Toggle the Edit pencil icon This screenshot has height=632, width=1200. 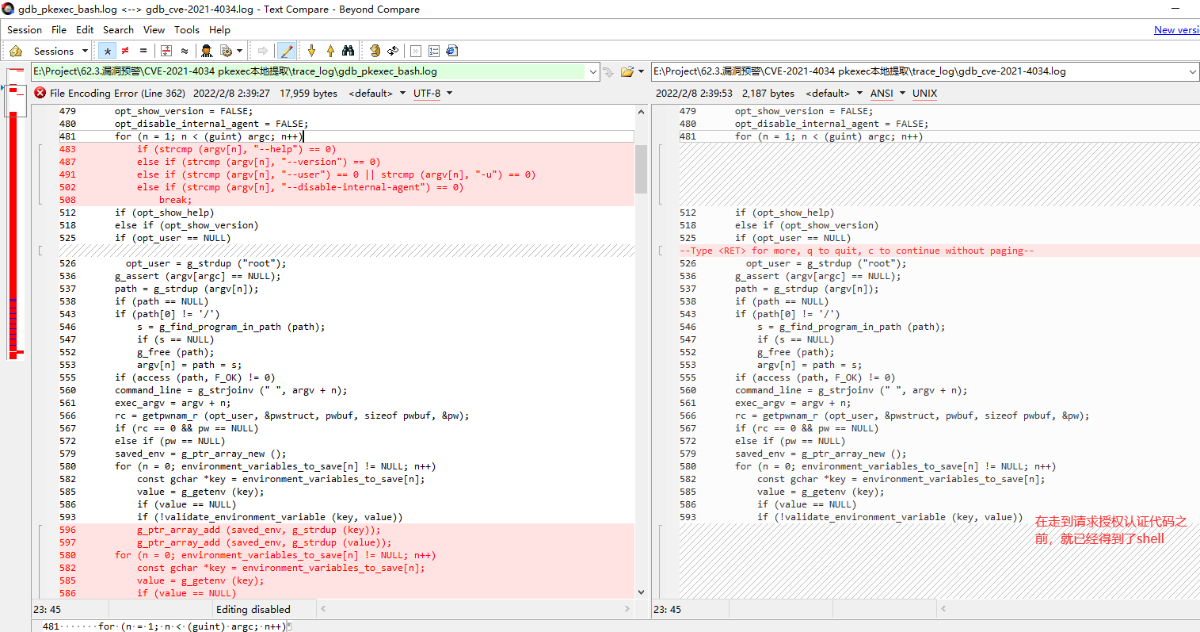click(286, 50)
